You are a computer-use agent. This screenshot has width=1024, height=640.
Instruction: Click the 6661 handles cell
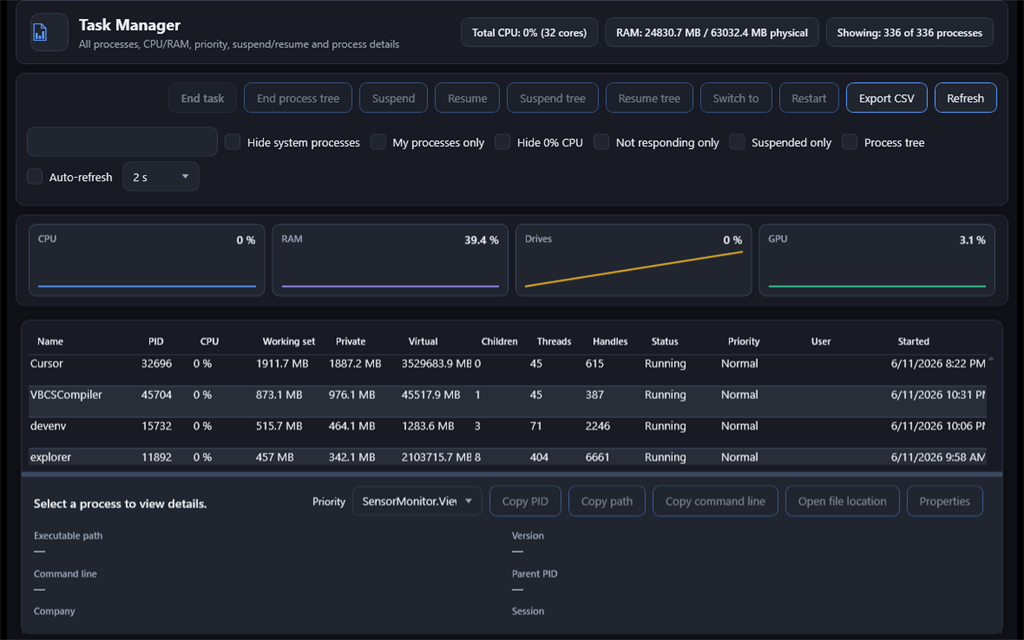598,457
